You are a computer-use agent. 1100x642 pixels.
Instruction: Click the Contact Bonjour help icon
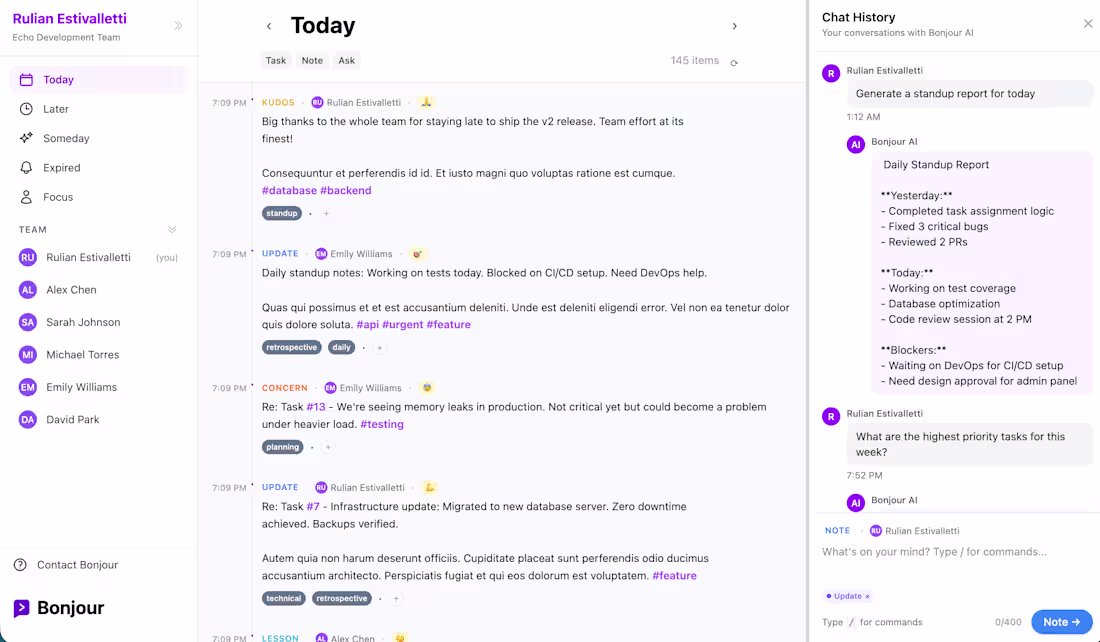tap(20, 565)
